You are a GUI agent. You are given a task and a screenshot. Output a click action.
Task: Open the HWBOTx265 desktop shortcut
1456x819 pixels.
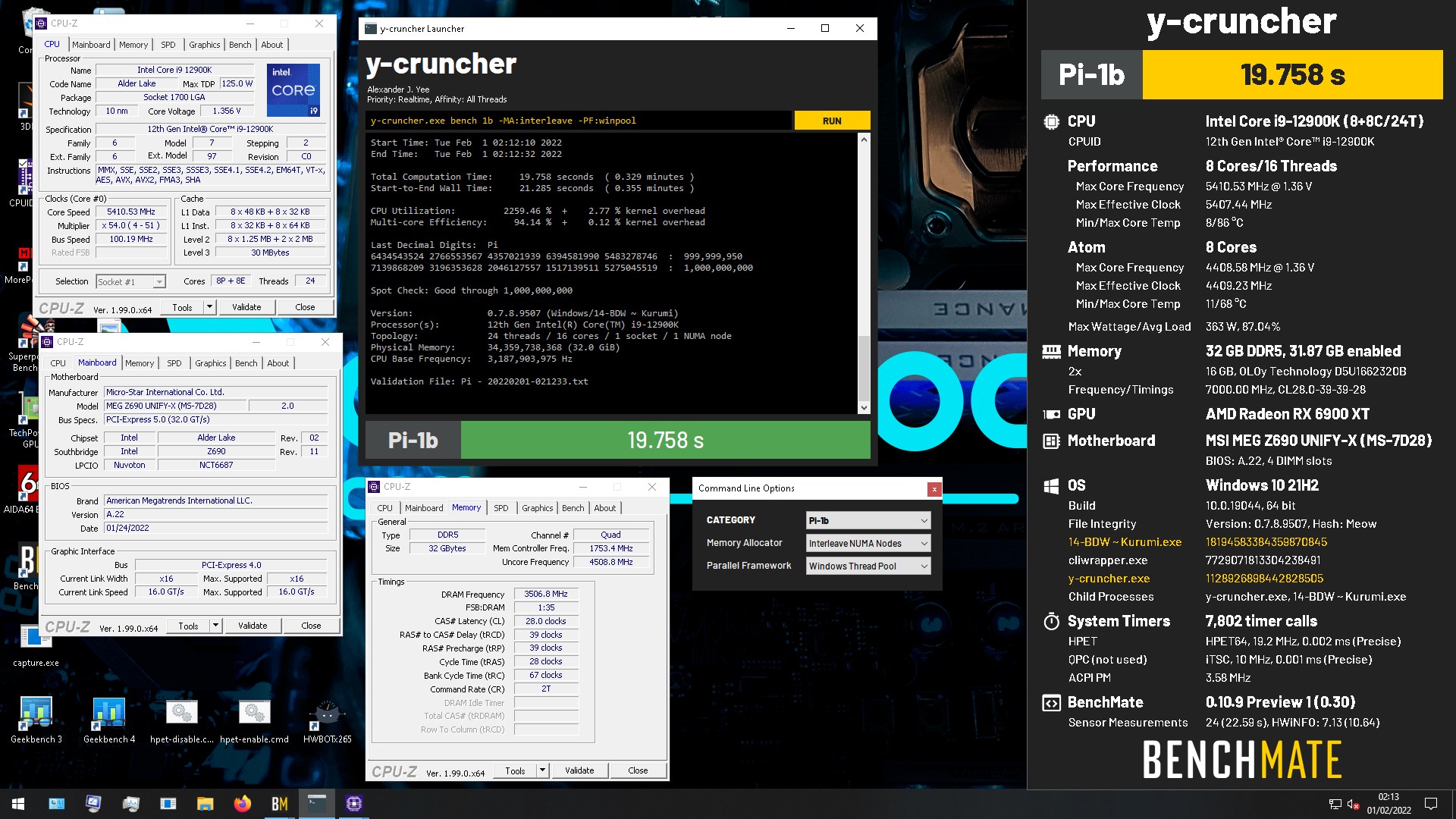[328, 720]
